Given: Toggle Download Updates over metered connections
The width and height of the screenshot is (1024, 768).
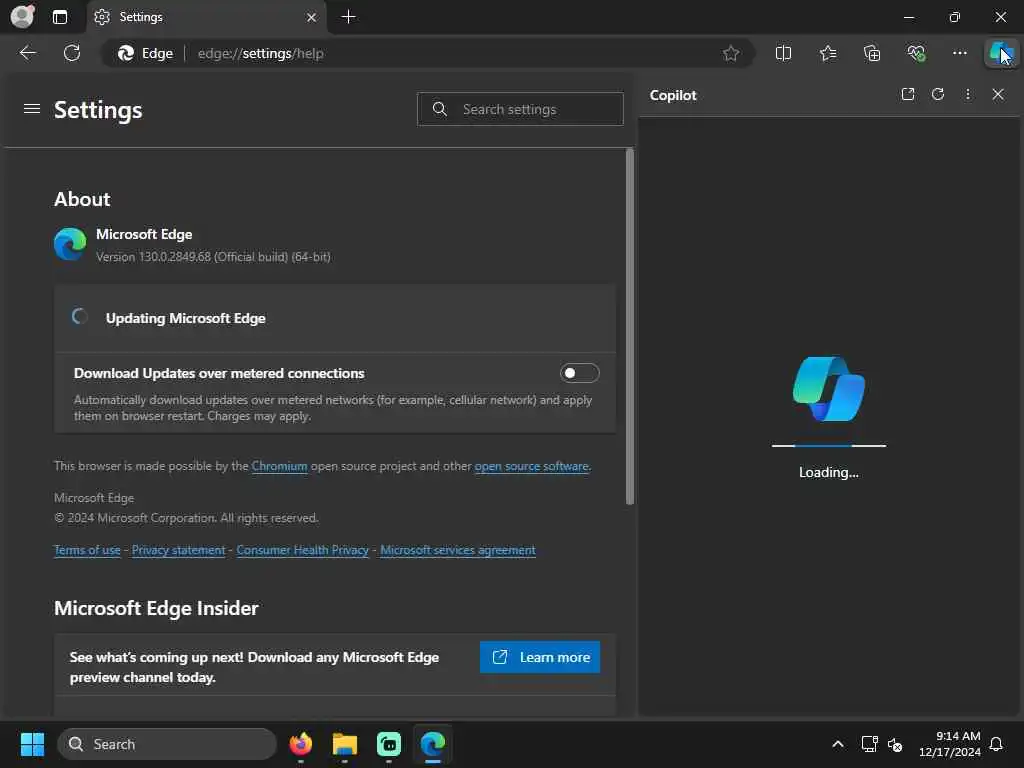Looking at the screenshot, I should [579, 373].
